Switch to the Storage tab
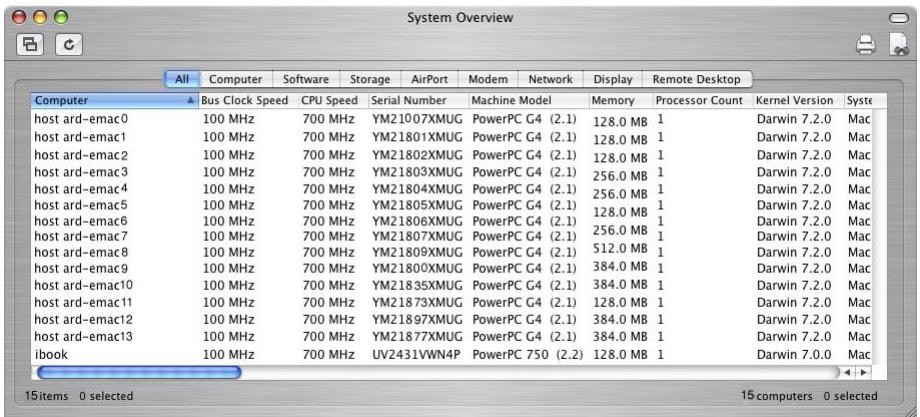920x417 pixels. [x=370, y=79]
